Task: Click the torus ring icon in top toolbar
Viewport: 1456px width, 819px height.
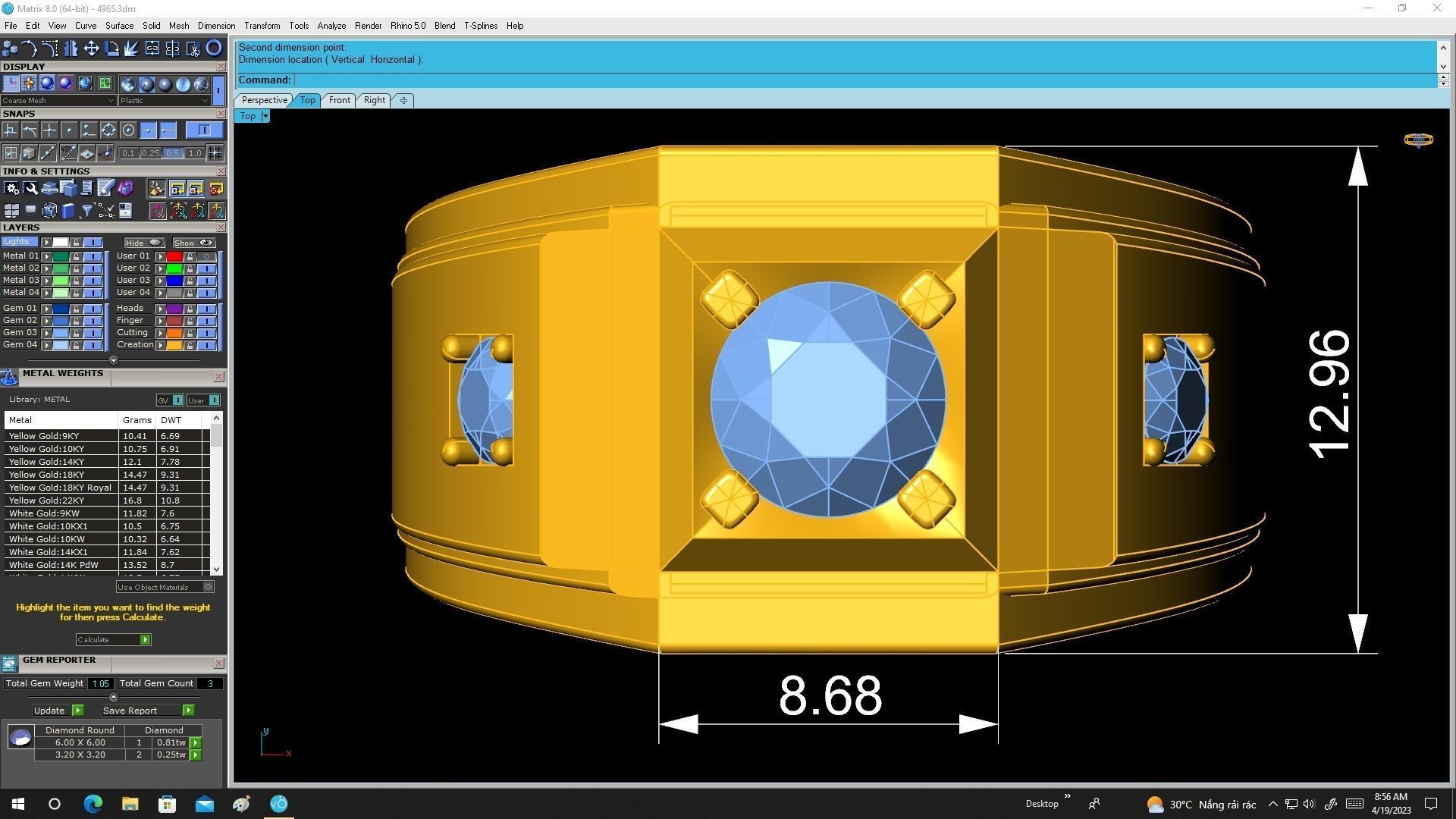Action: (214, 49)
